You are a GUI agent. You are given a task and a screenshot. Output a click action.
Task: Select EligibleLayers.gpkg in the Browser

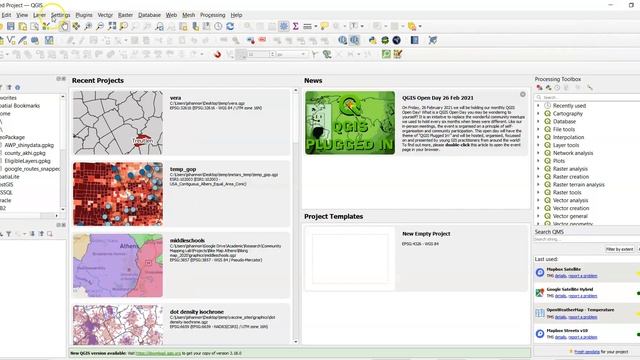click(27, 161)
